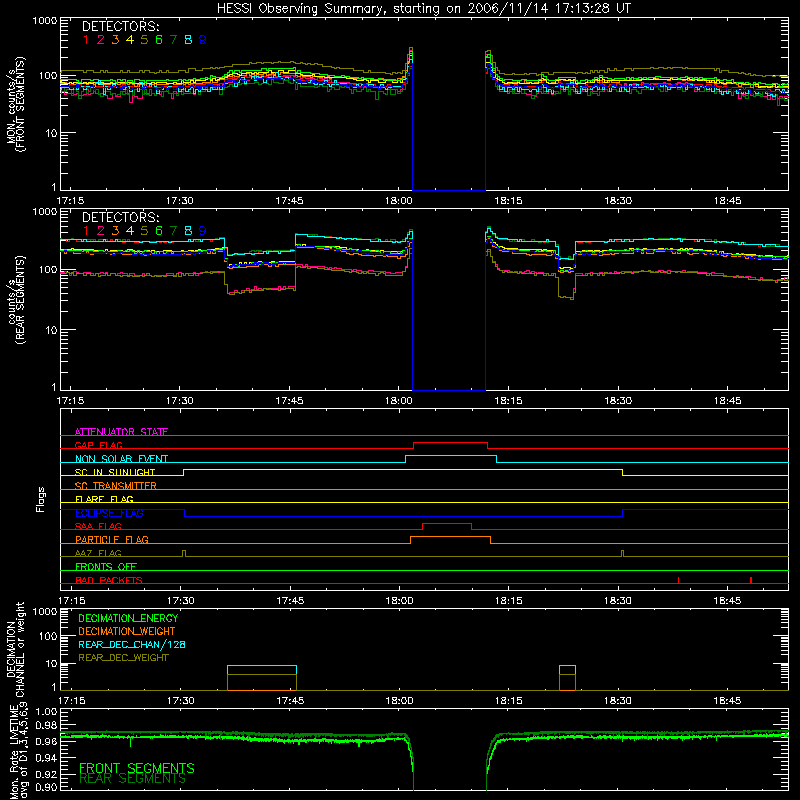The image size is (800, 800).
Task: Click detector 3 in the front segments legend
Action: coord(115,40)
